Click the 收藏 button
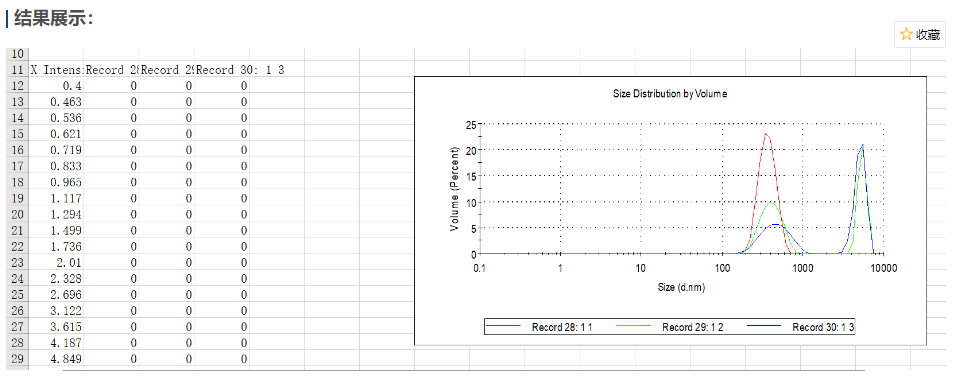This screenshot has width=964, height=391. click(x=920, y=34)
